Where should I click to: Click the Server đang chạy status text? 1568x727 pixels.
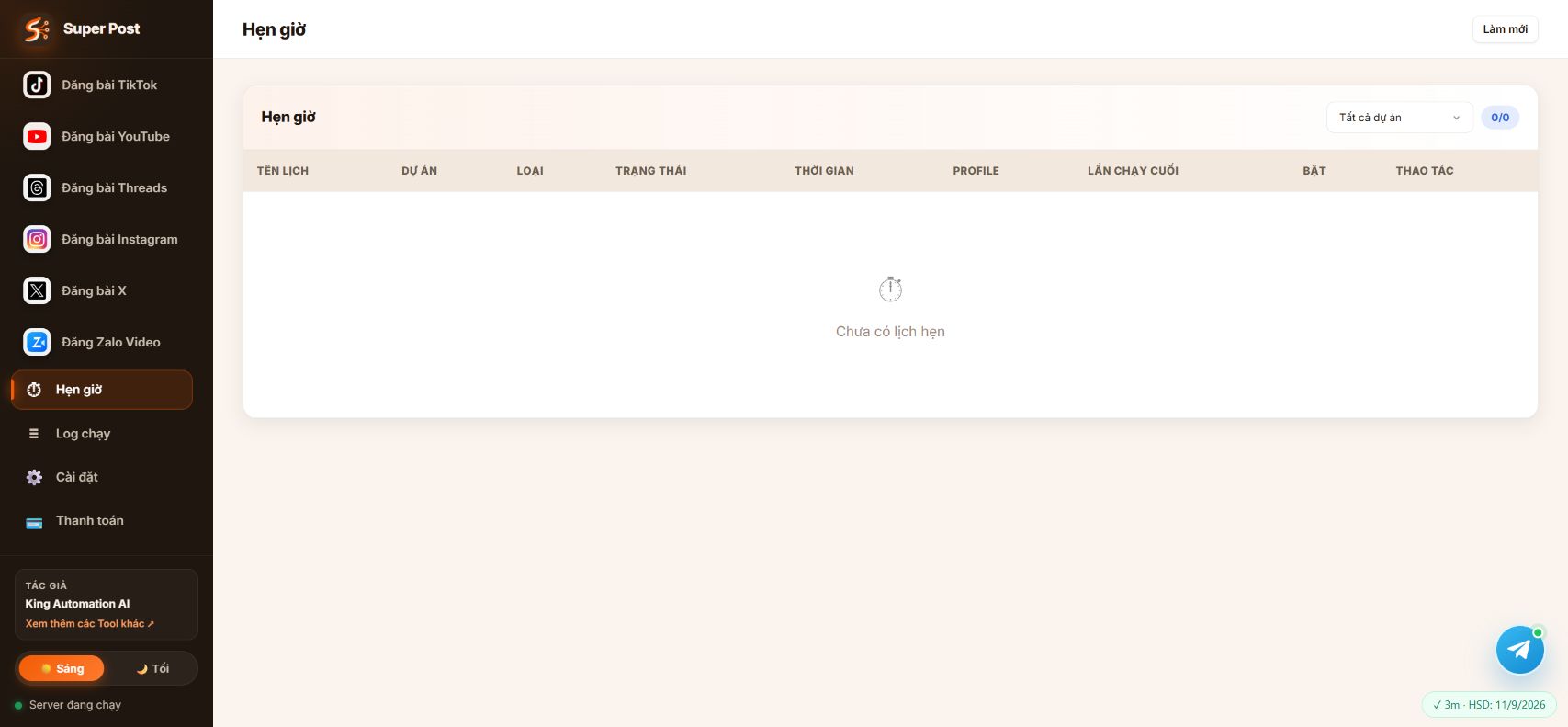[x=75, y=705]
